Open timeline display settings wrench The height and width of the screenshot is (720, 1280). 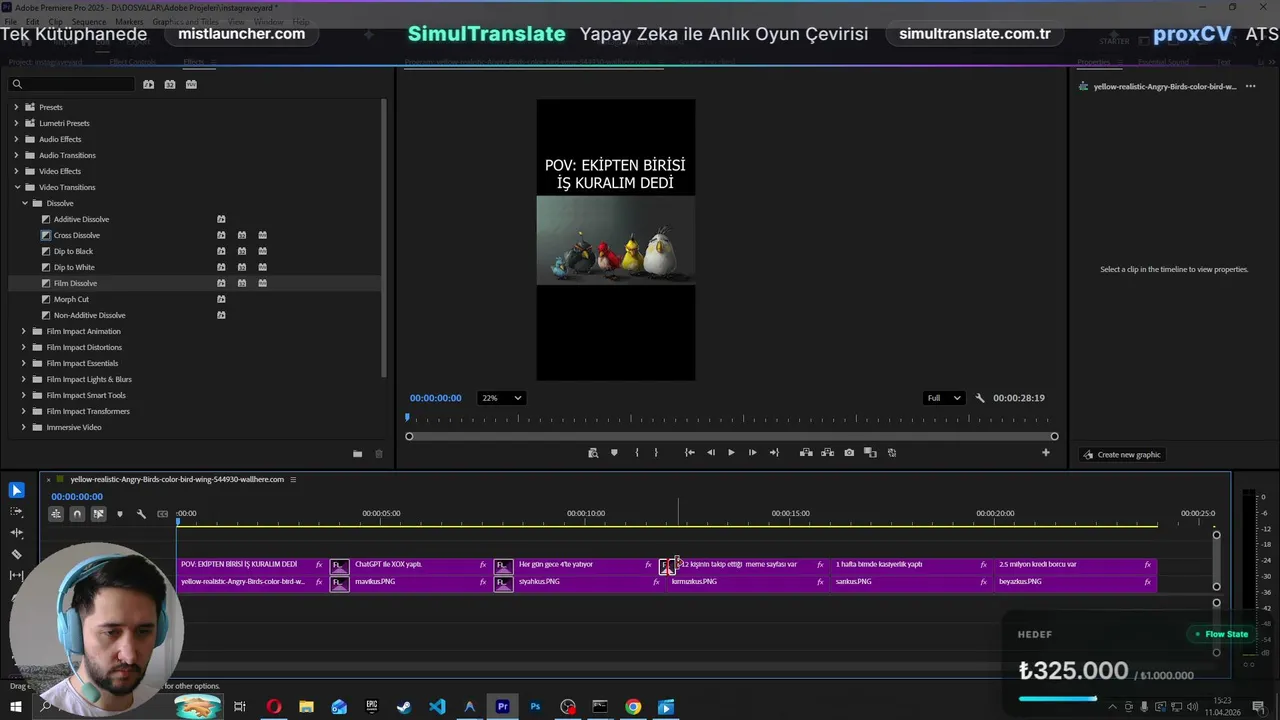pos(141,514)
